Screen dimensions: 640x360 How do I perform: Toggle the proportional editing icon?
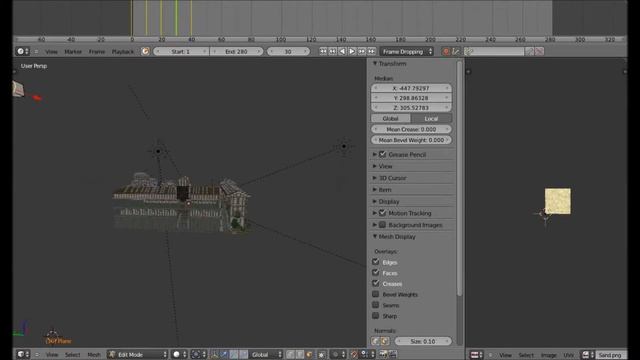click(x=338, y=354)
